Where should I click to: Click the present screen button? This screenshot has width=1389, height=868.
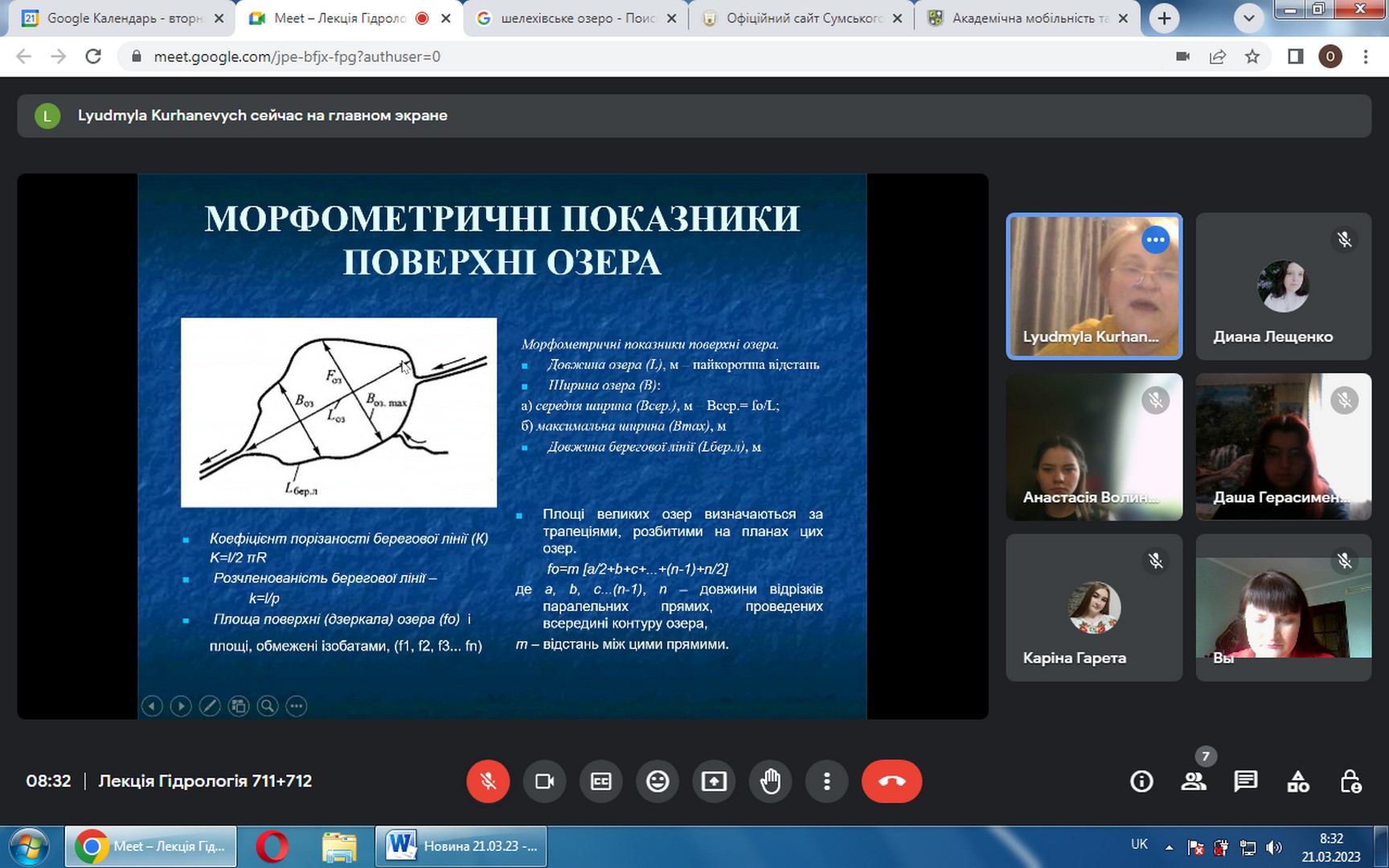[x=714, y=781]
